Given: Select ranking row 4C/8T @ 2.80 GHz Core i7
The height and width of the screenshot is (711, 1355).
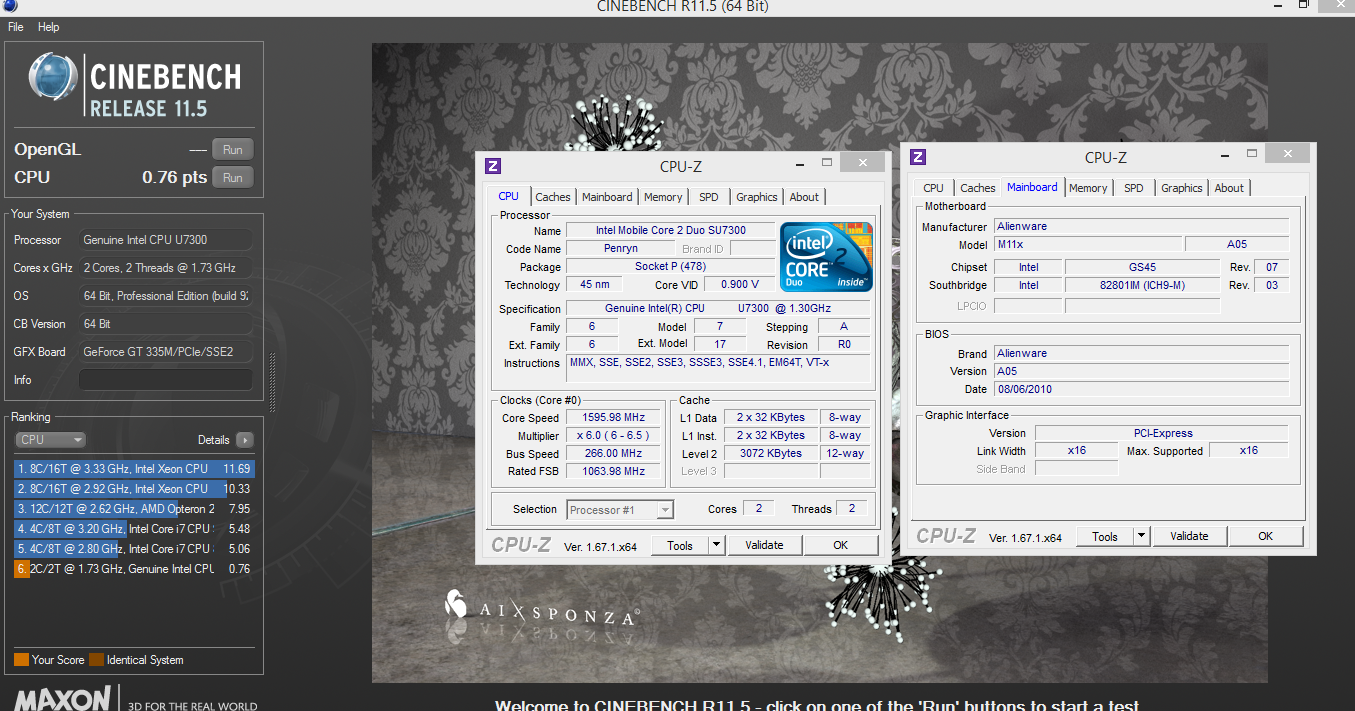Looking at the screenshot, I should [134, 548].
